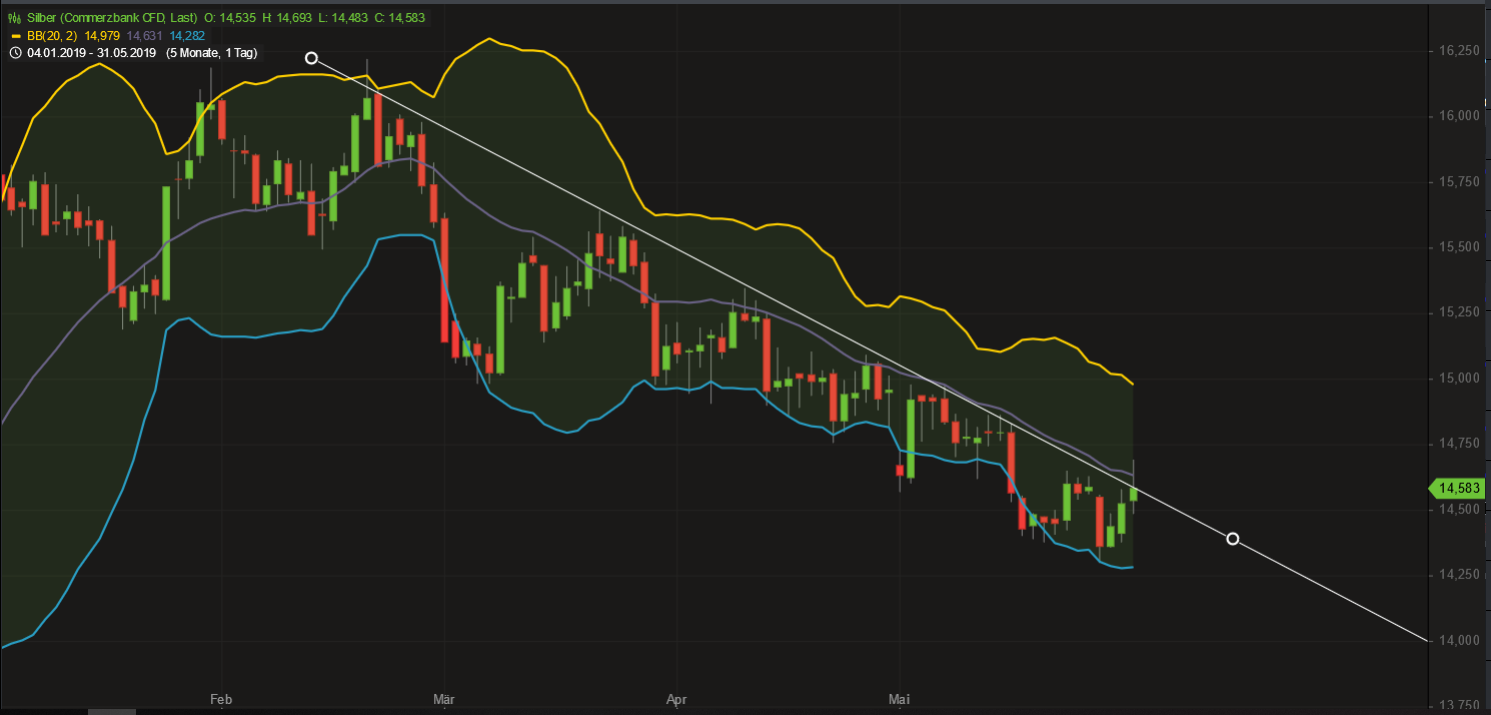Select the trendline's upper start handle
1491x715 pixels.
[311, 58]
